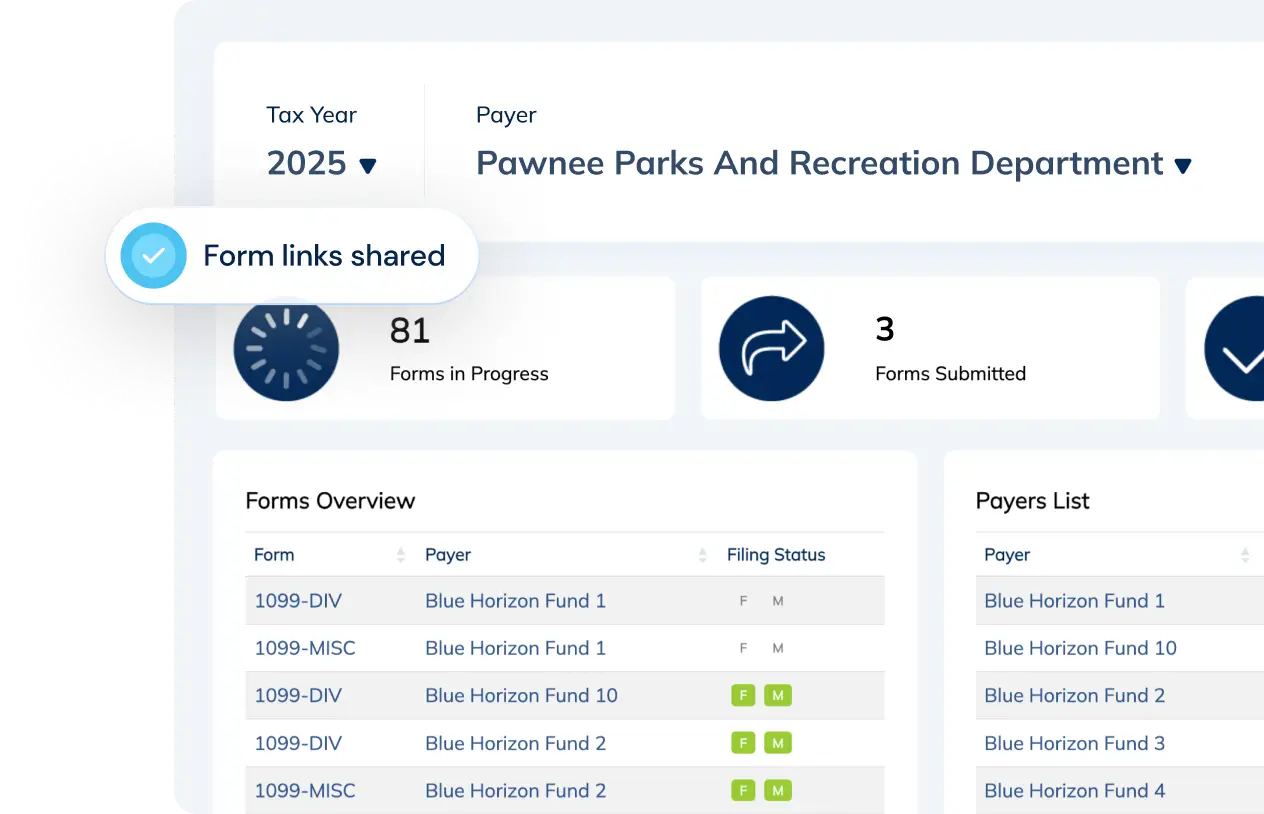Open 1099-DIV form for Blue Horizon Fund 2

pyautogui.click(x=298, y=743)
